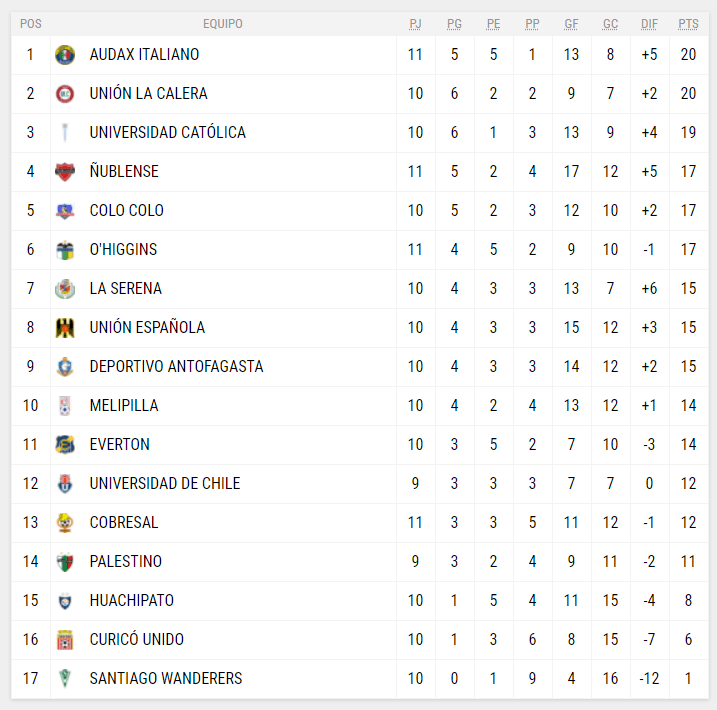
Task: Click the Huachipato team name
Action: point(131,601)
